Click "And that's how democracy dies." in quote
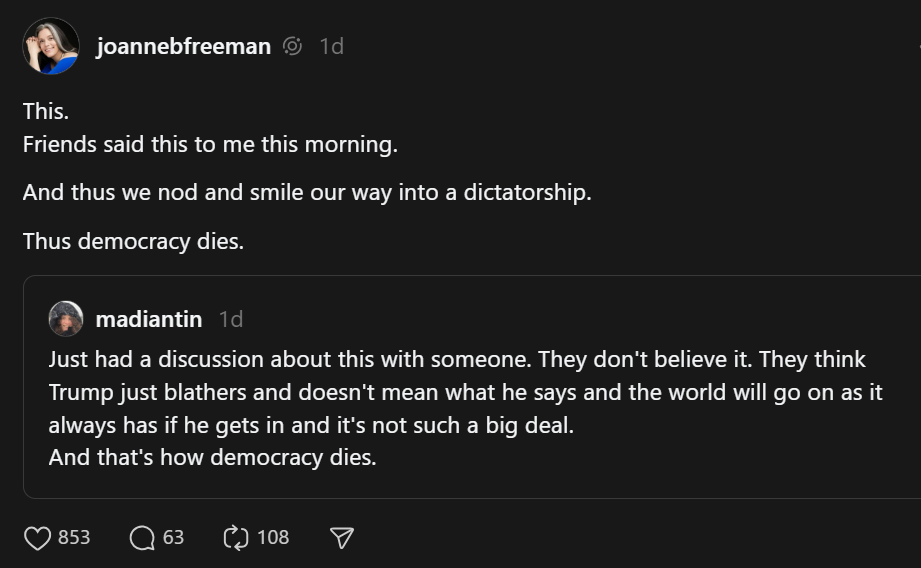 (212, 459)
